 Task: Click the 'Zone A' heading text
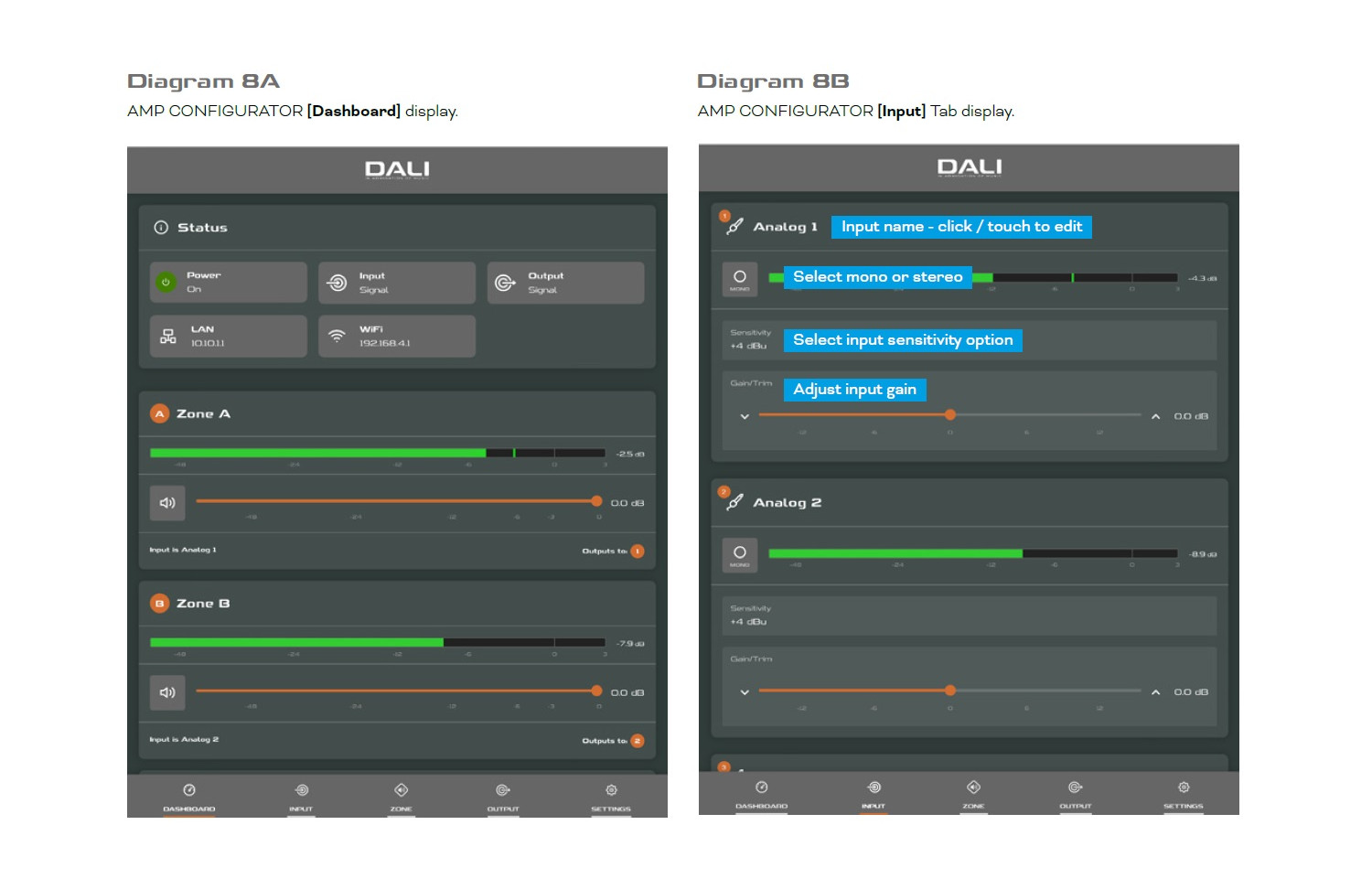(203, 414)
